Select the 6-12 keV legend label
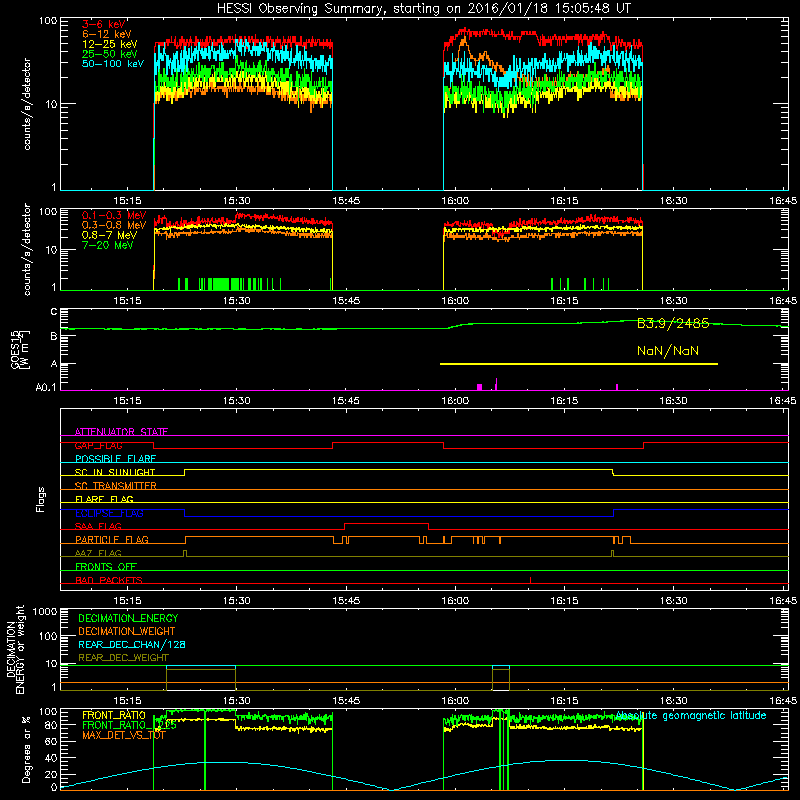Image resolution: width=800 pixels, height=800 pixels. 106,34
